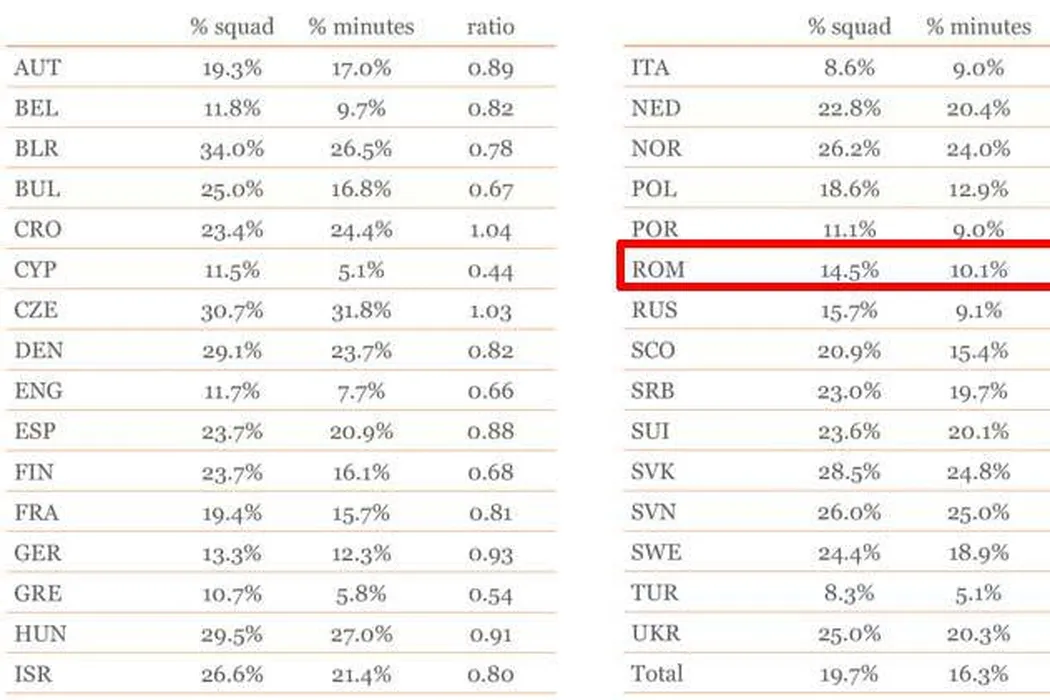Select ROM squad percentage 14.5%
1050x700 pixels.
(x=849, y=269)
